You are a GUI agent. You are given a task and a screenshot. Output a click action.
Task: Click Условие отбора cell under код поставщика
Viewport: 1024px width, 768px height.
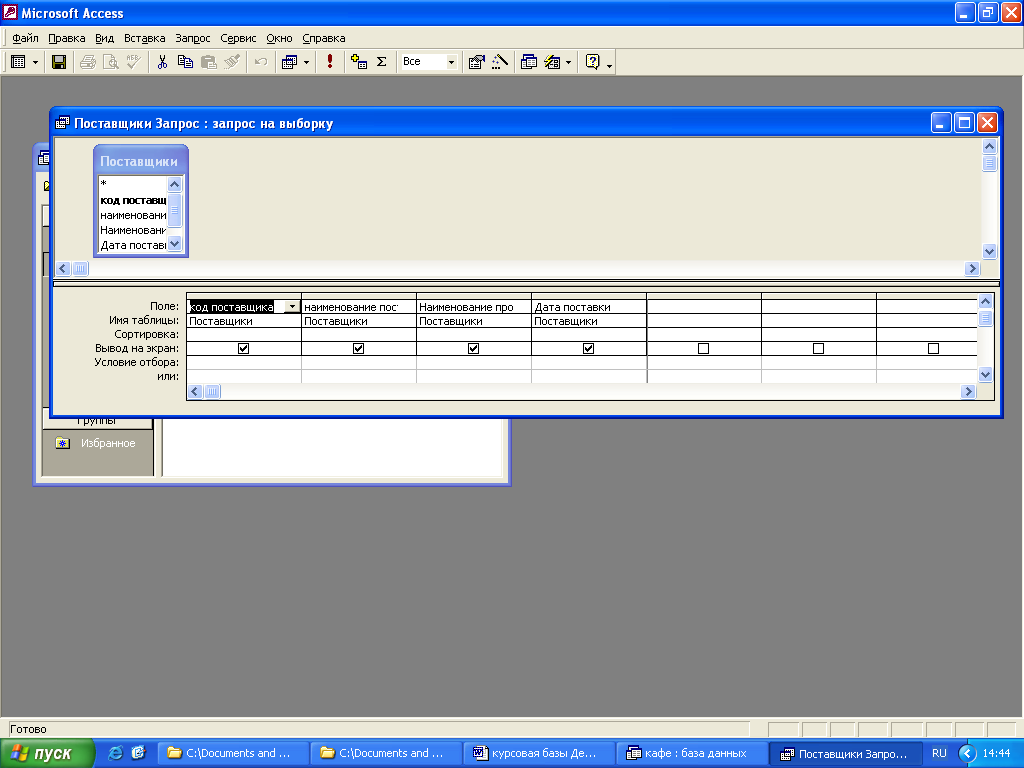244,362
